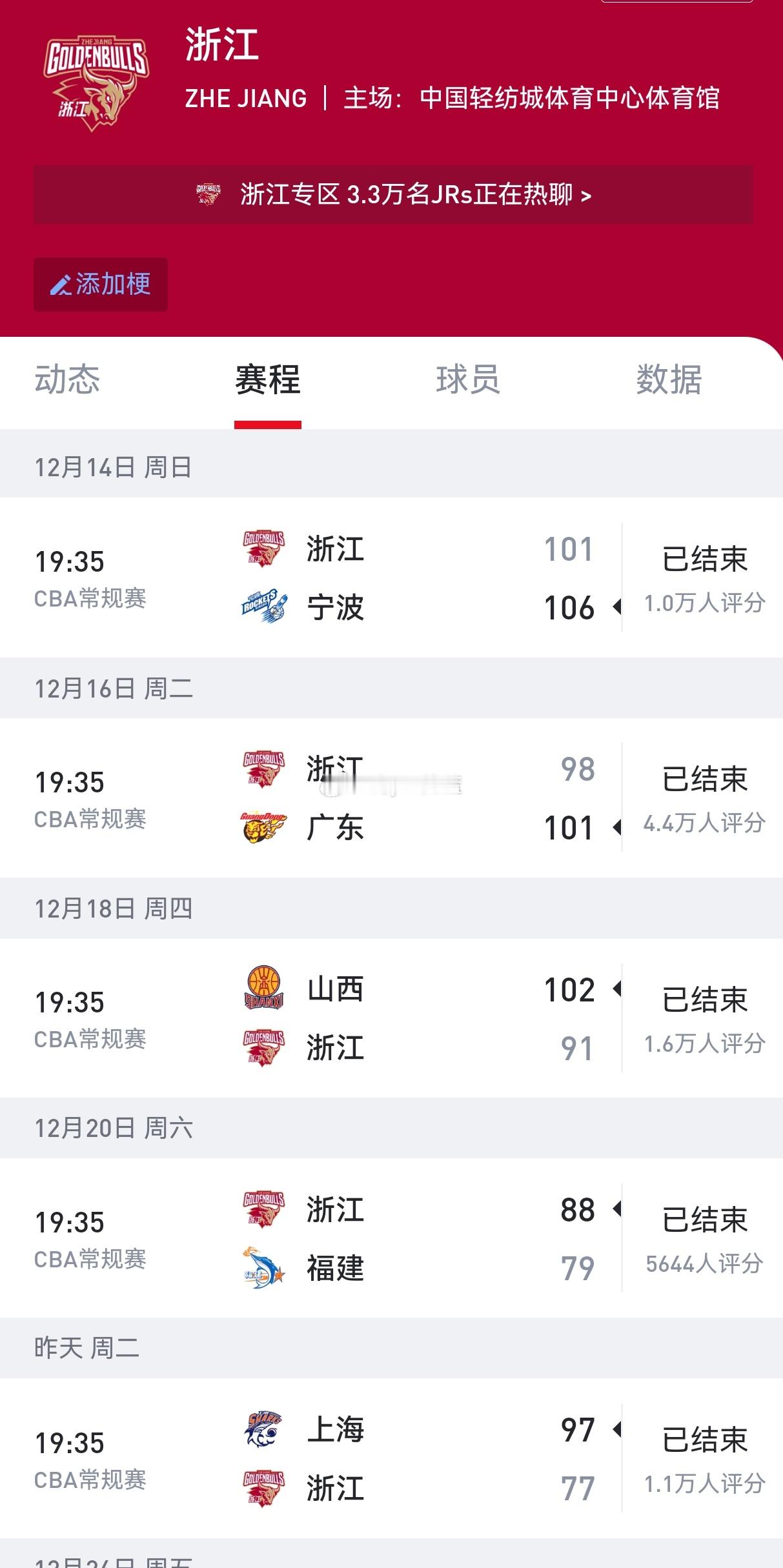Screen dimensions: 783x1568
Task: Tap the Ningbo Rockets team logo
Action: [x=264, y=607]
